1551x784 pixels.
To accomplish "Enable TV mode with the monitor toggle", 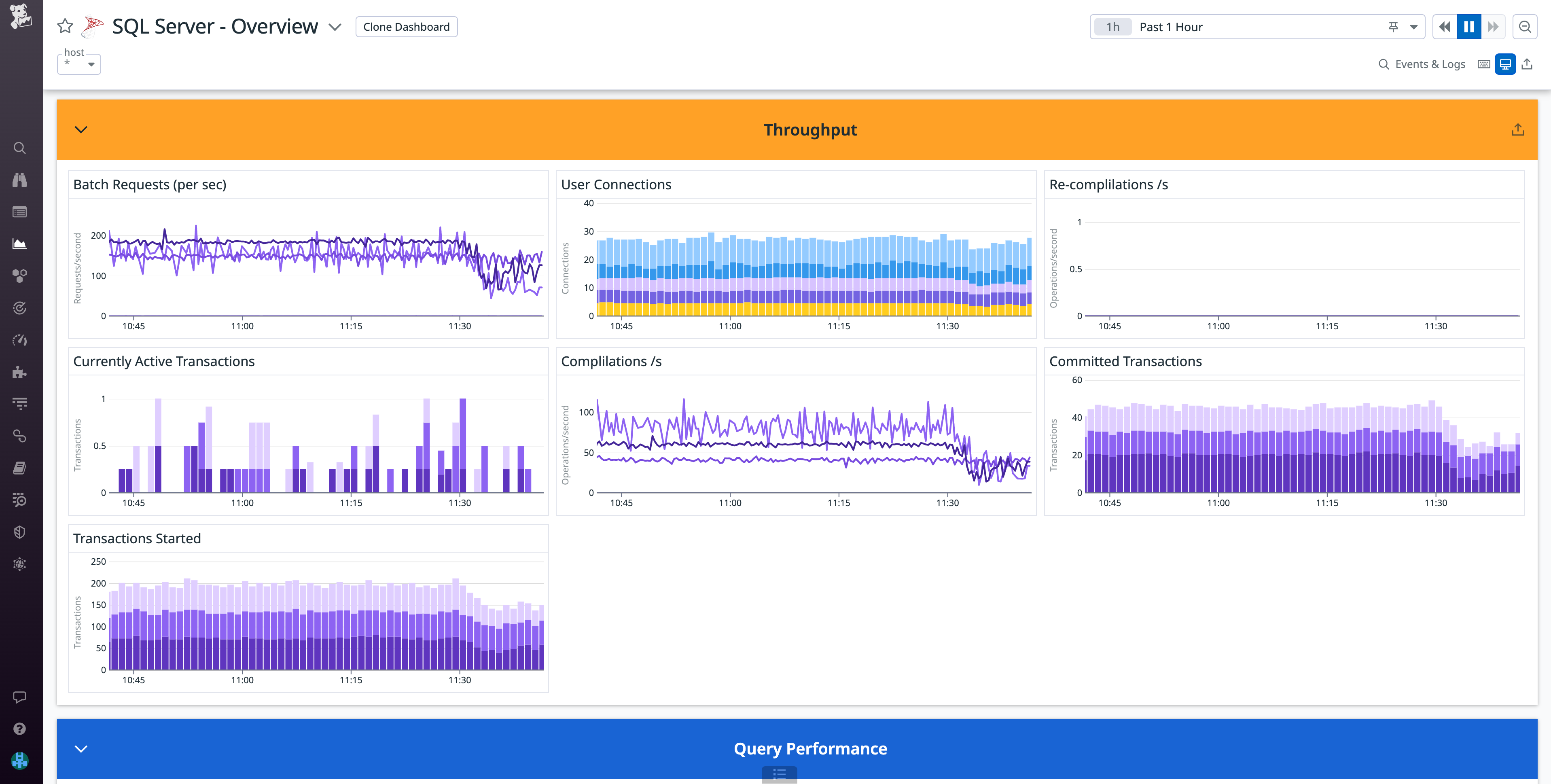I will point(1506,64).
